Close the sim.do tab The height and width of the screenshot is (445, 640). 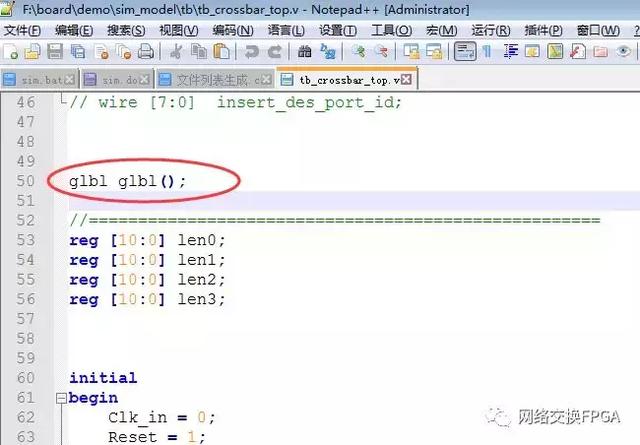(144, 80)
